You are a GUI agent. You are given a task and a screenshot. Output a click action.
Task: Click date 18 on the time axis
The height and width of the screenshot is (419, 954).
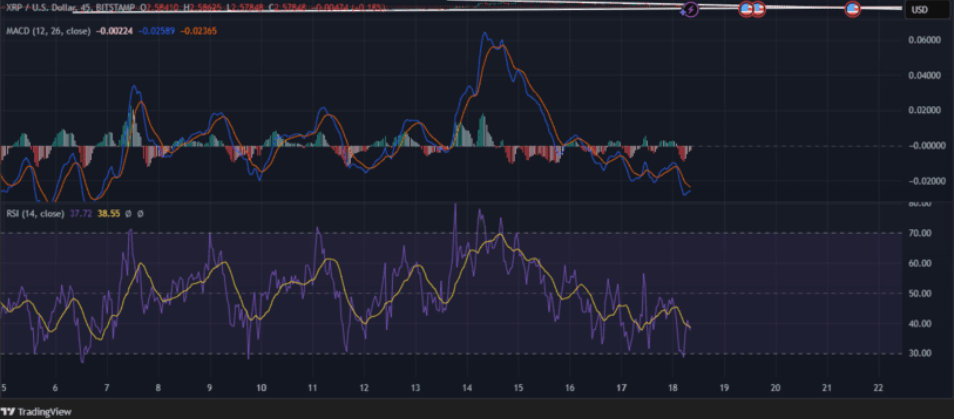click(672, 388)
